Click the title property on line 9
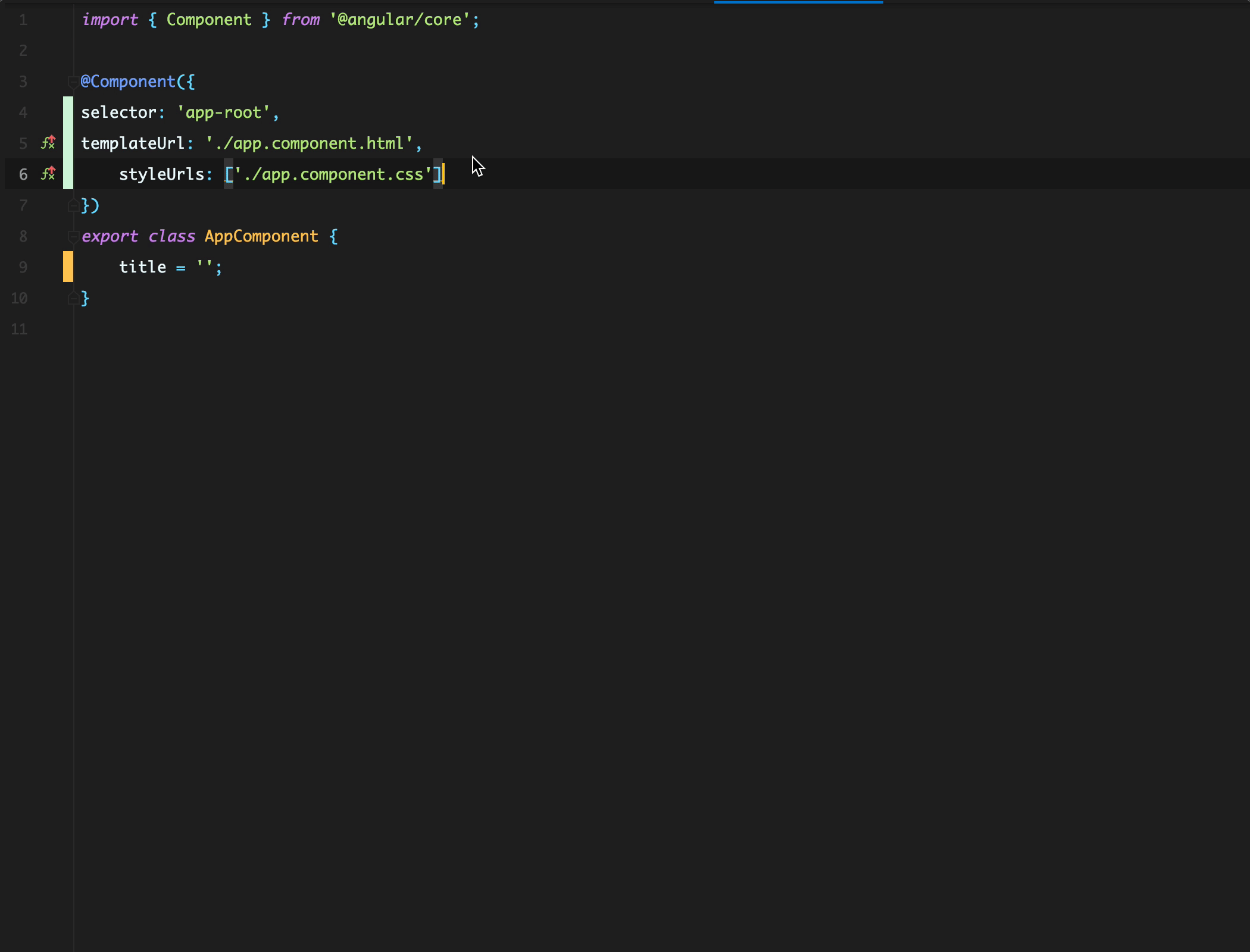The width and height of the screenshot is (1250, 952). (x=142, y=267)
